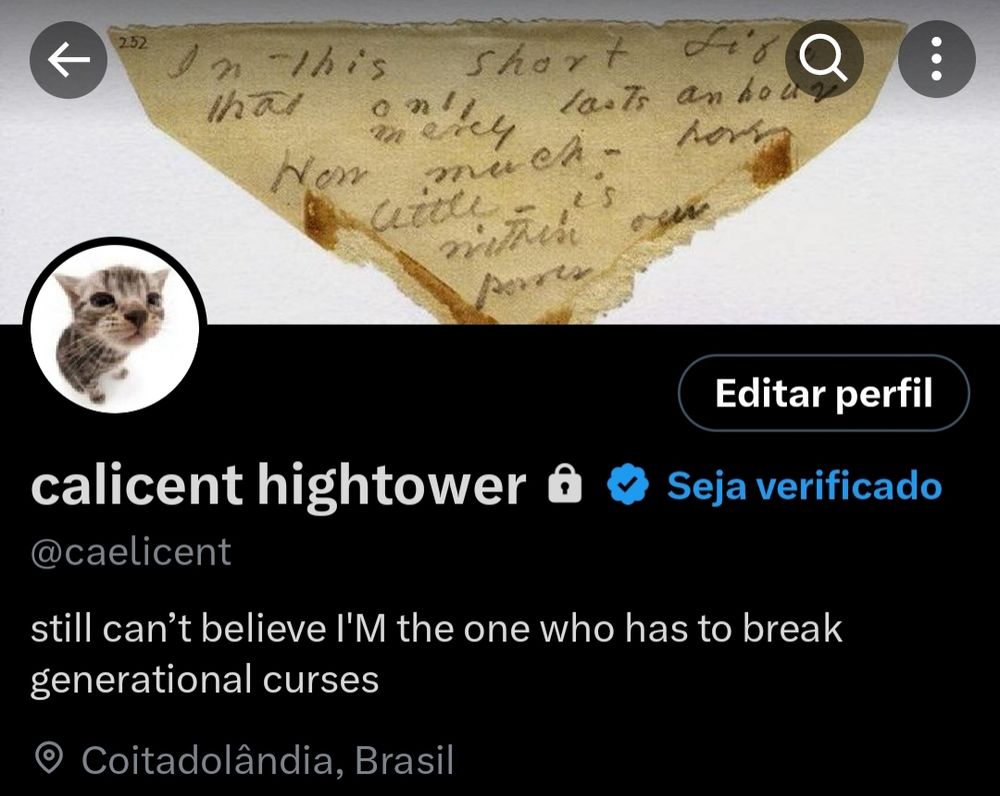Tap the 252 label on banner corner
1000x796 pixels.
point(133,43)
